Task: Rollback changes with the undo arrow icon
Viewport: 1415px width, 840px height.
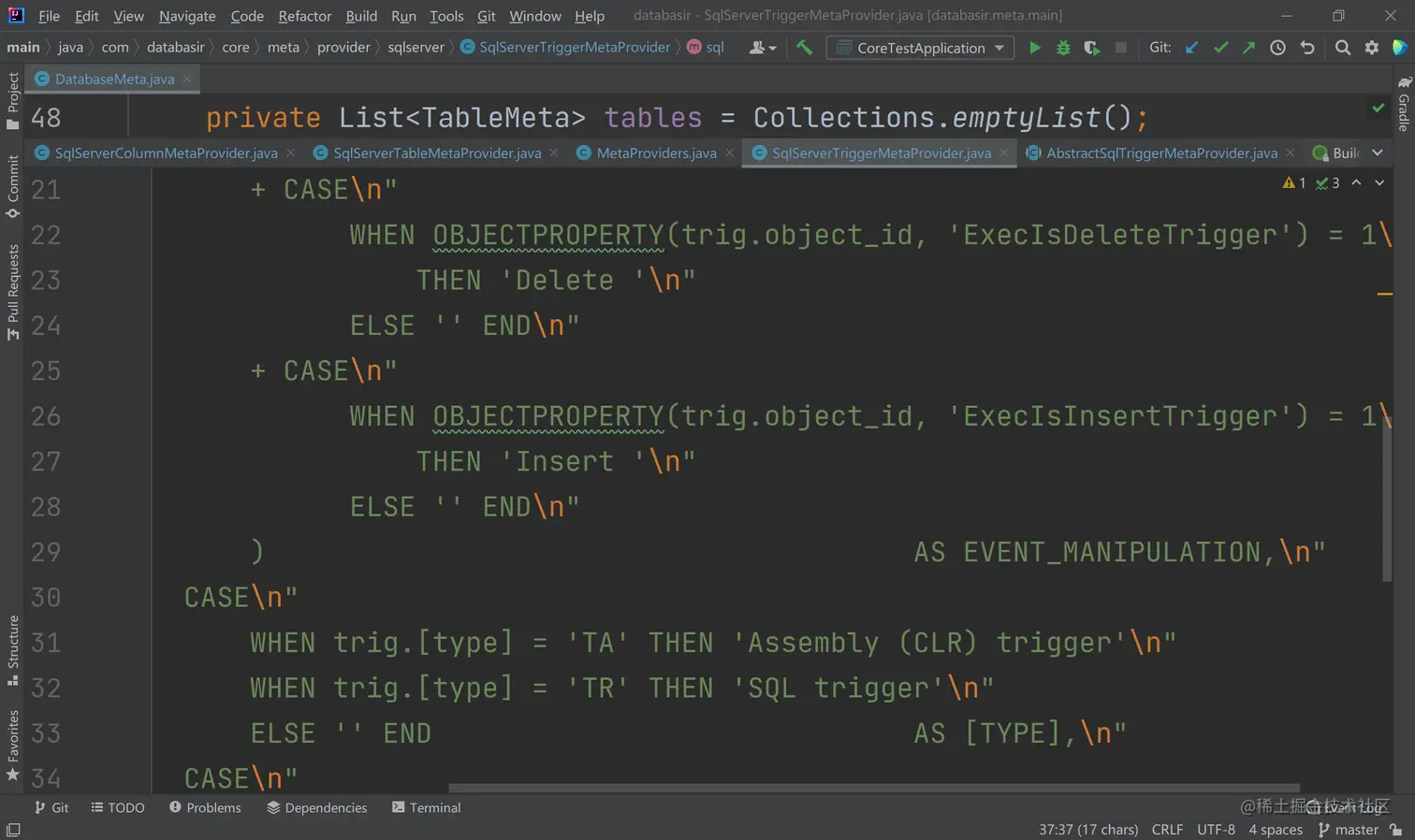Action: point(1307,47)
